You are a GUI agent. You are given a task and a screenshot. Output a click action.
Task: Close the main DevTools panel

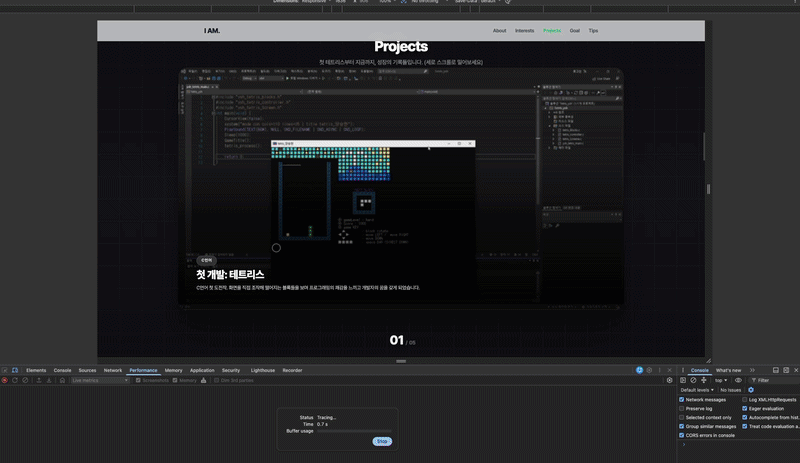tap(669, 370)
